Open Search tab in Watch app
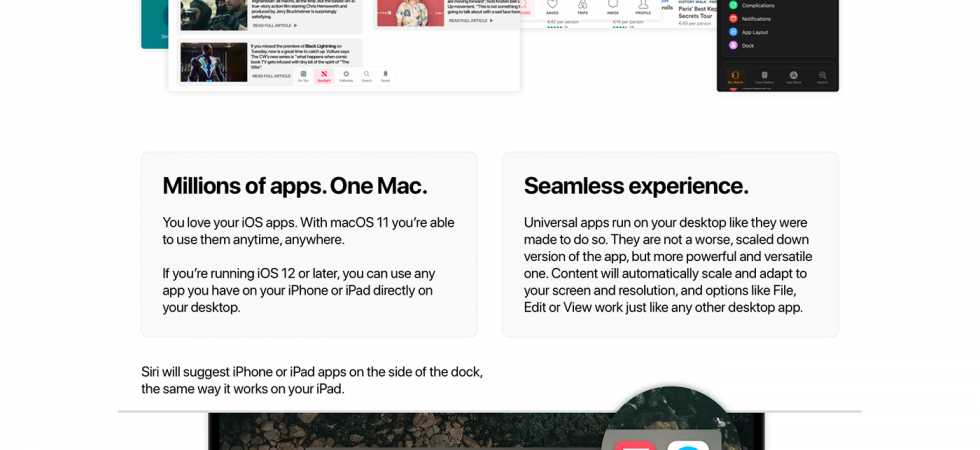 click(x=822, y=78)
